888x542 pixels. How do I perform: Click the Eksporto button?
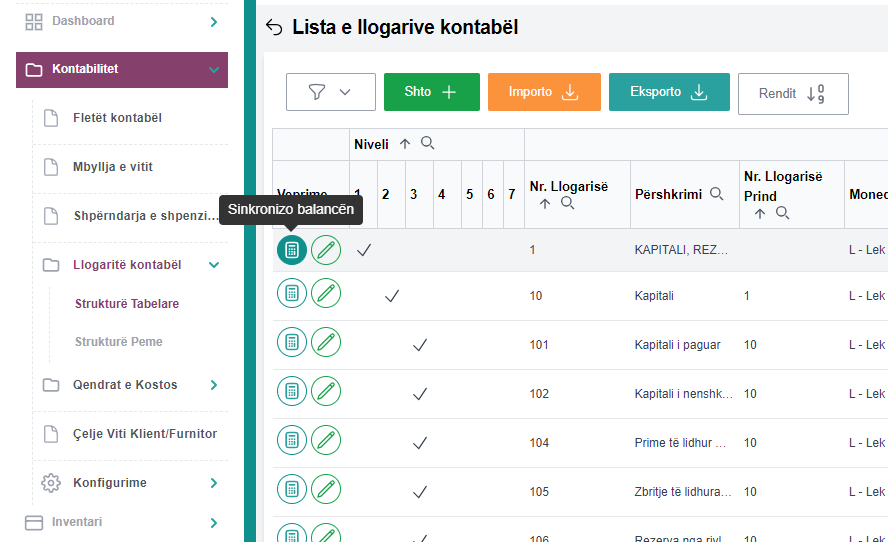pyautogui.click(x=668, y=92)
